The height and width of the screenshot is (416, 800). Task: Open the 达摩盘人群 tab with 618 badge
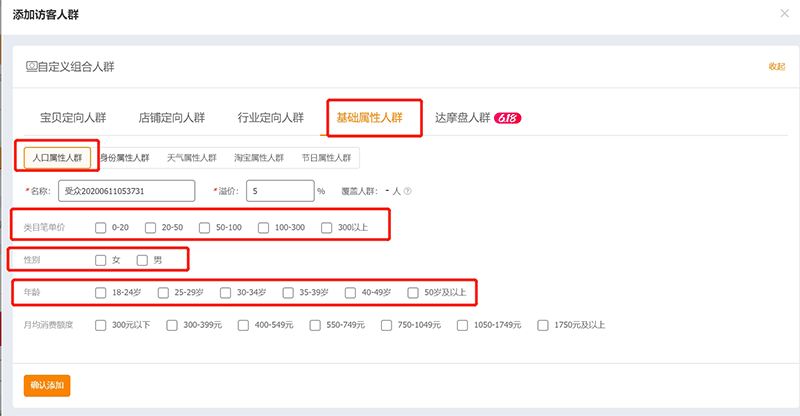pyautogui.click(x=477, y=117)
